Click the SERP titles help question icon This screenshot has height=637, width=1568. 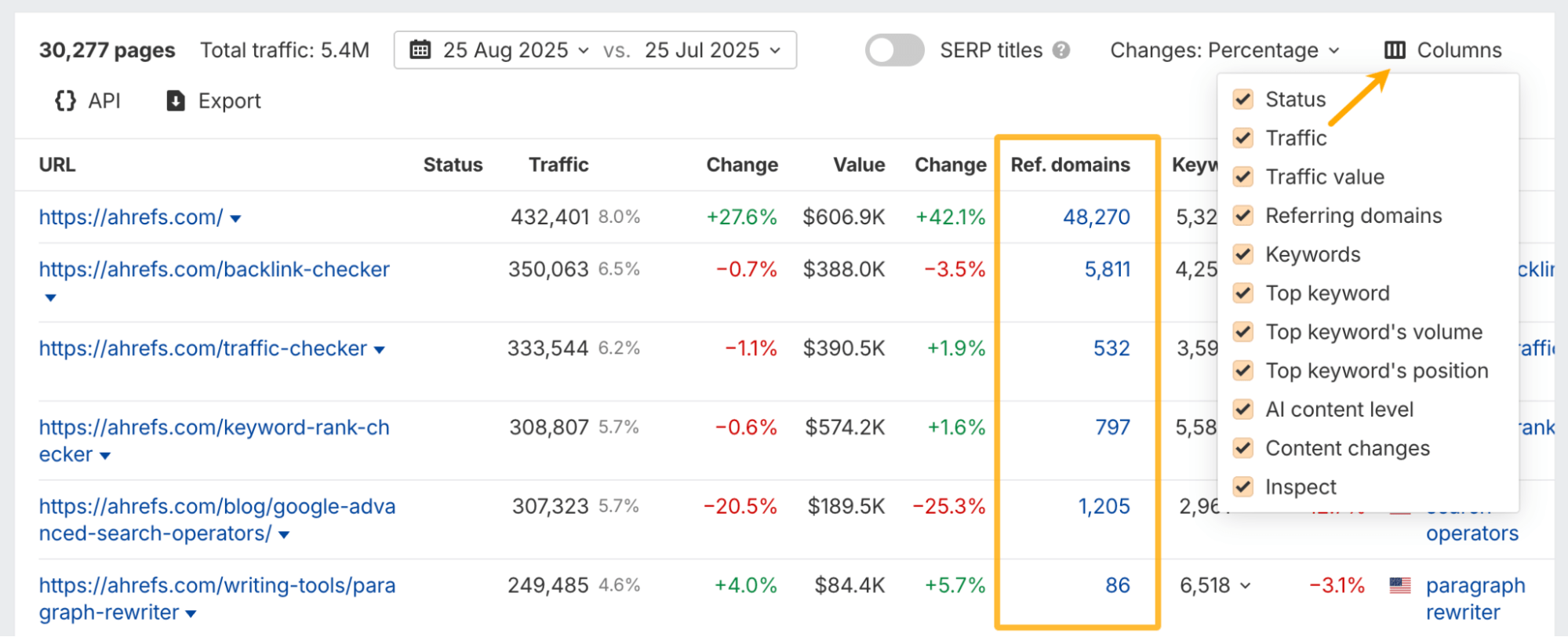(1061, 50)
